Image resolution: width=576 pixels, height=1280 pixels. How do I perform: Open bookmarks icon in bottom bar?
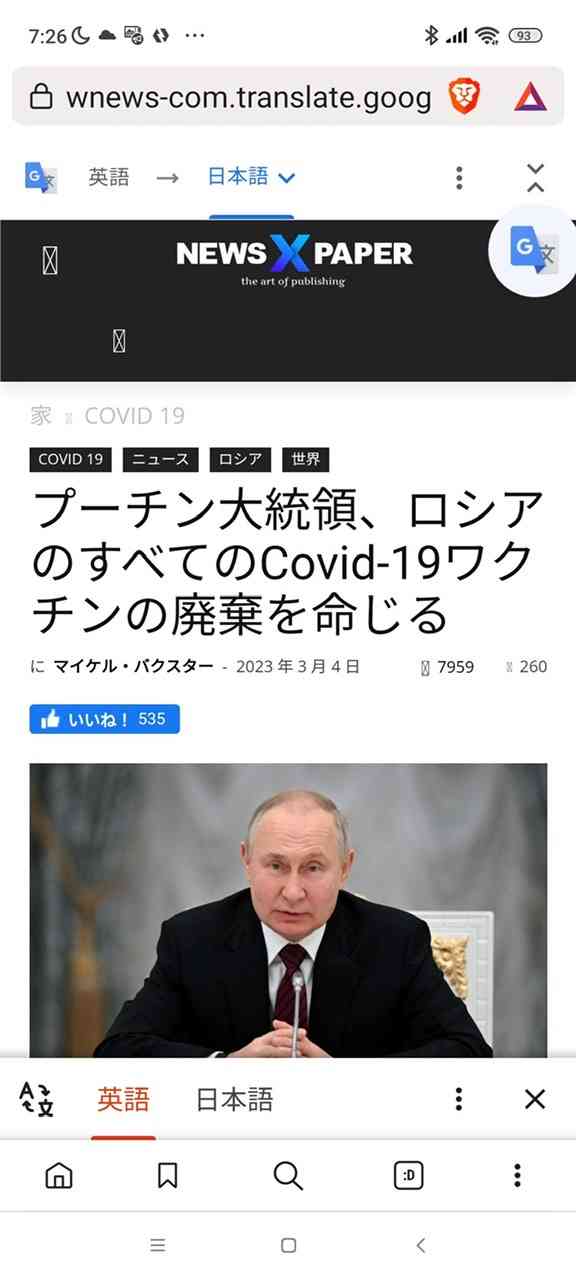point(168,1176)
